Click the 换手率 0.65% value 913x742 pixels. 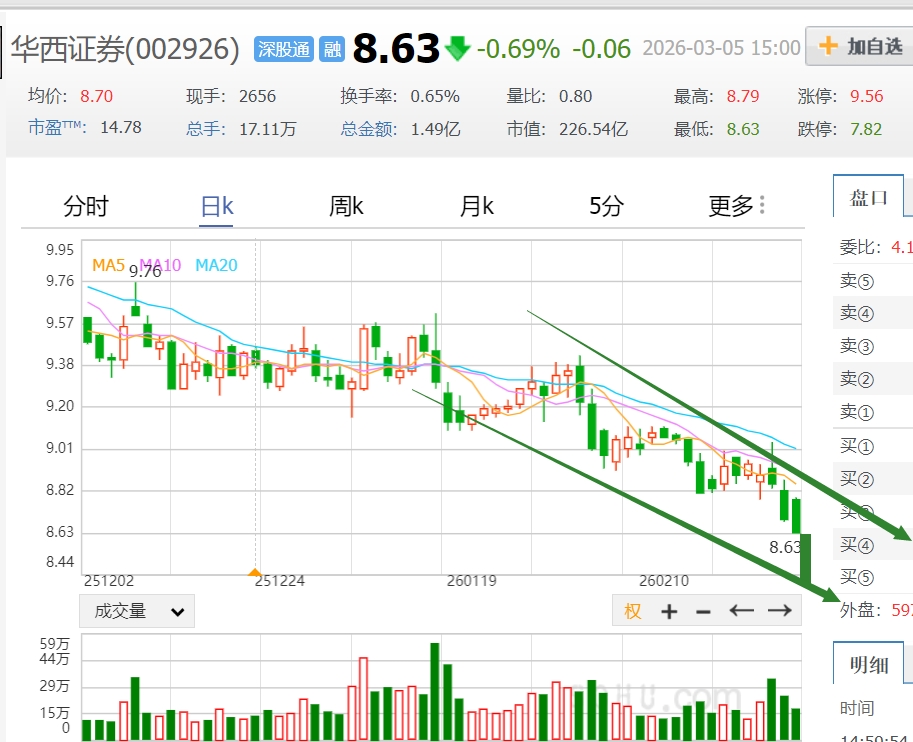tap(435, 96)
